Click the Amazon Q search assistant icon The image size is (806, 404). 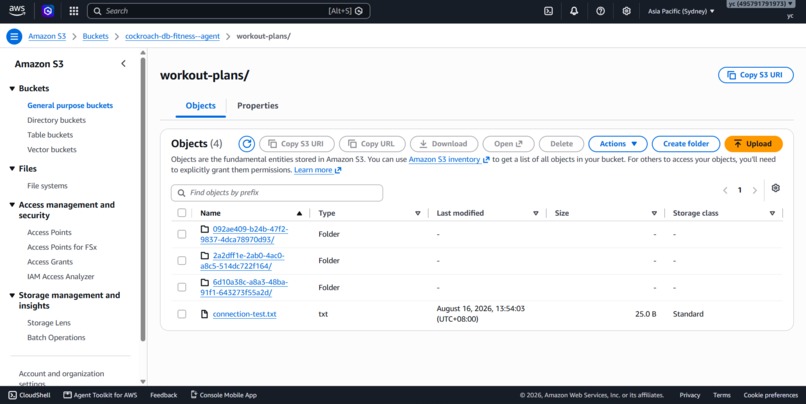click(359, 11)
